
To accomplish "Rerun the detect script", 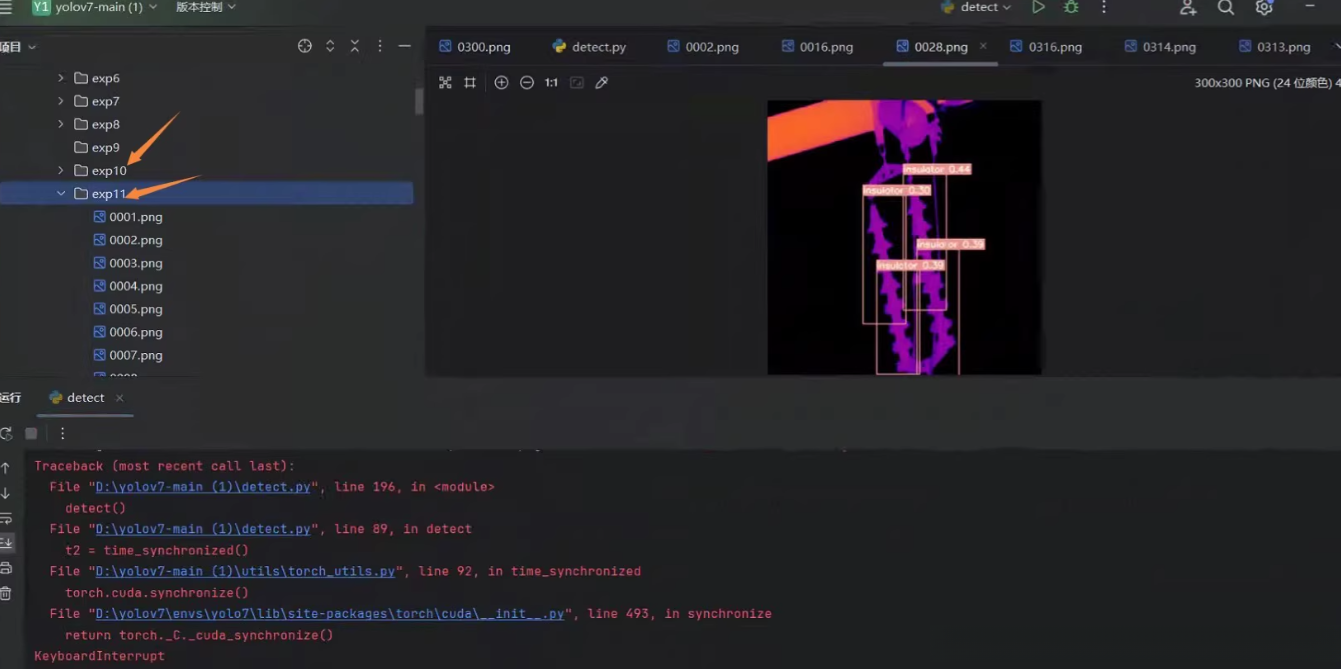I will tap(6, 433).
